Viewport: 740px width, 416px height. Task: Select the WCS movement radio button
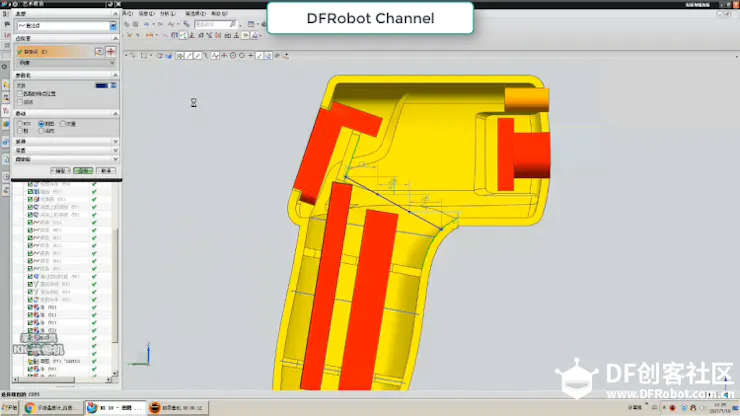pyautogui.click(x=20, y=124)
